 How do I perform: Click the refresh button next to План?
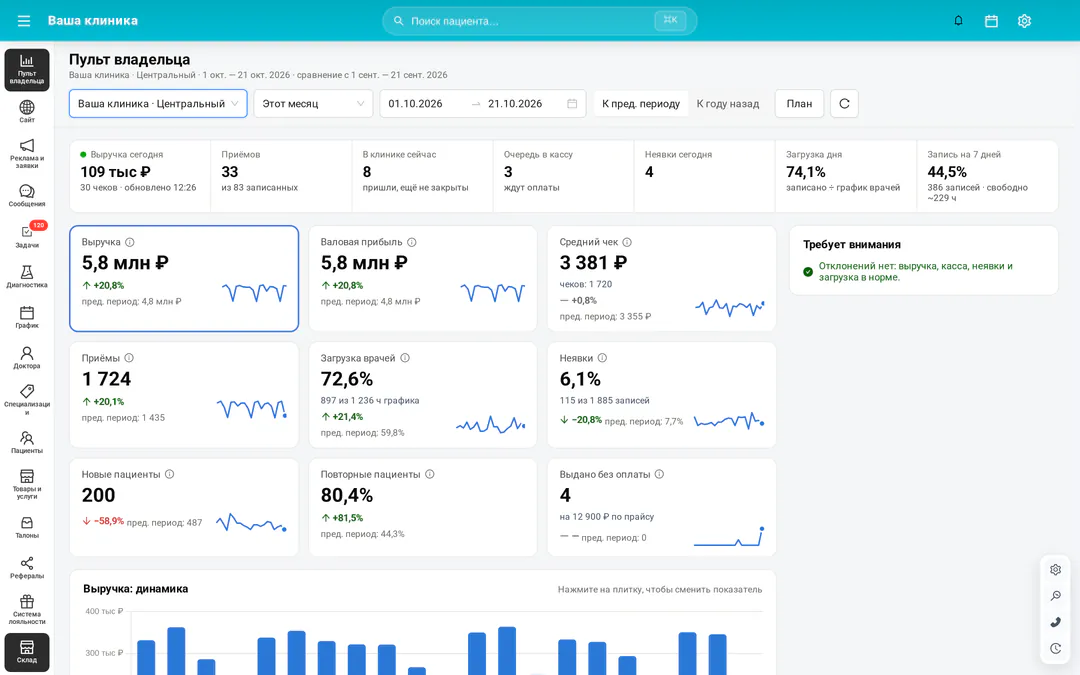(x=844, y=103)
